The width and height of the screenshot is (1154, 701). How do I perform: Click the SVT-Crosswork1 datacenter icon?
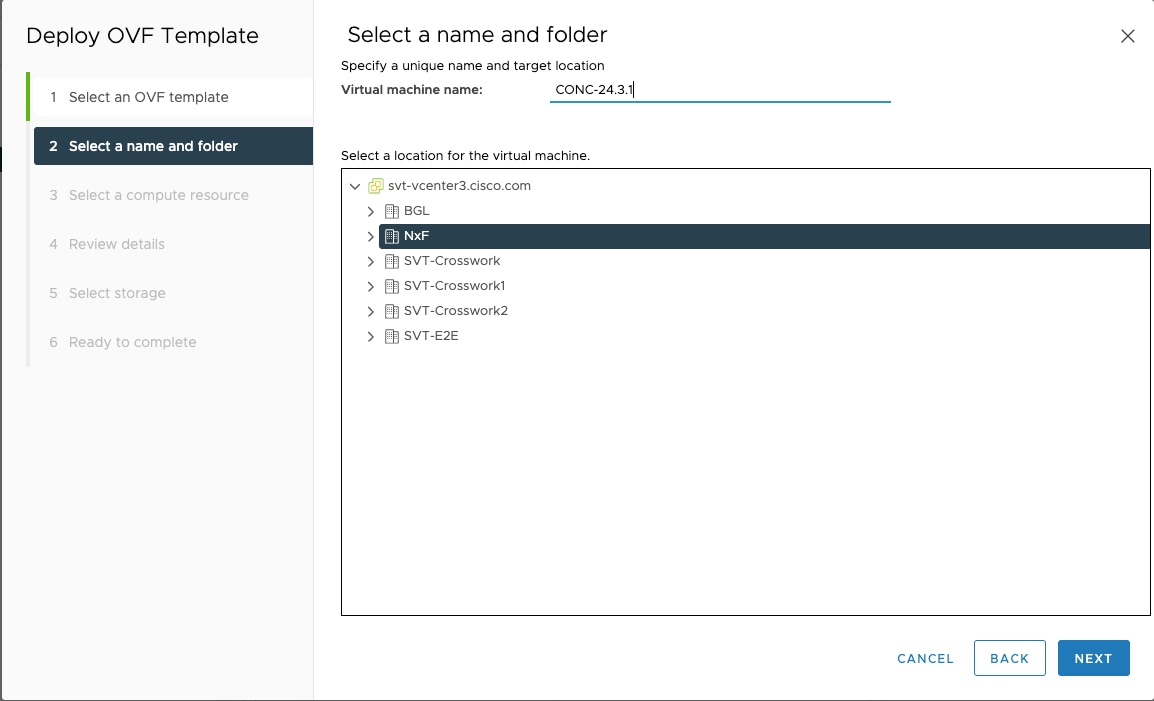[x=392, y=286]
